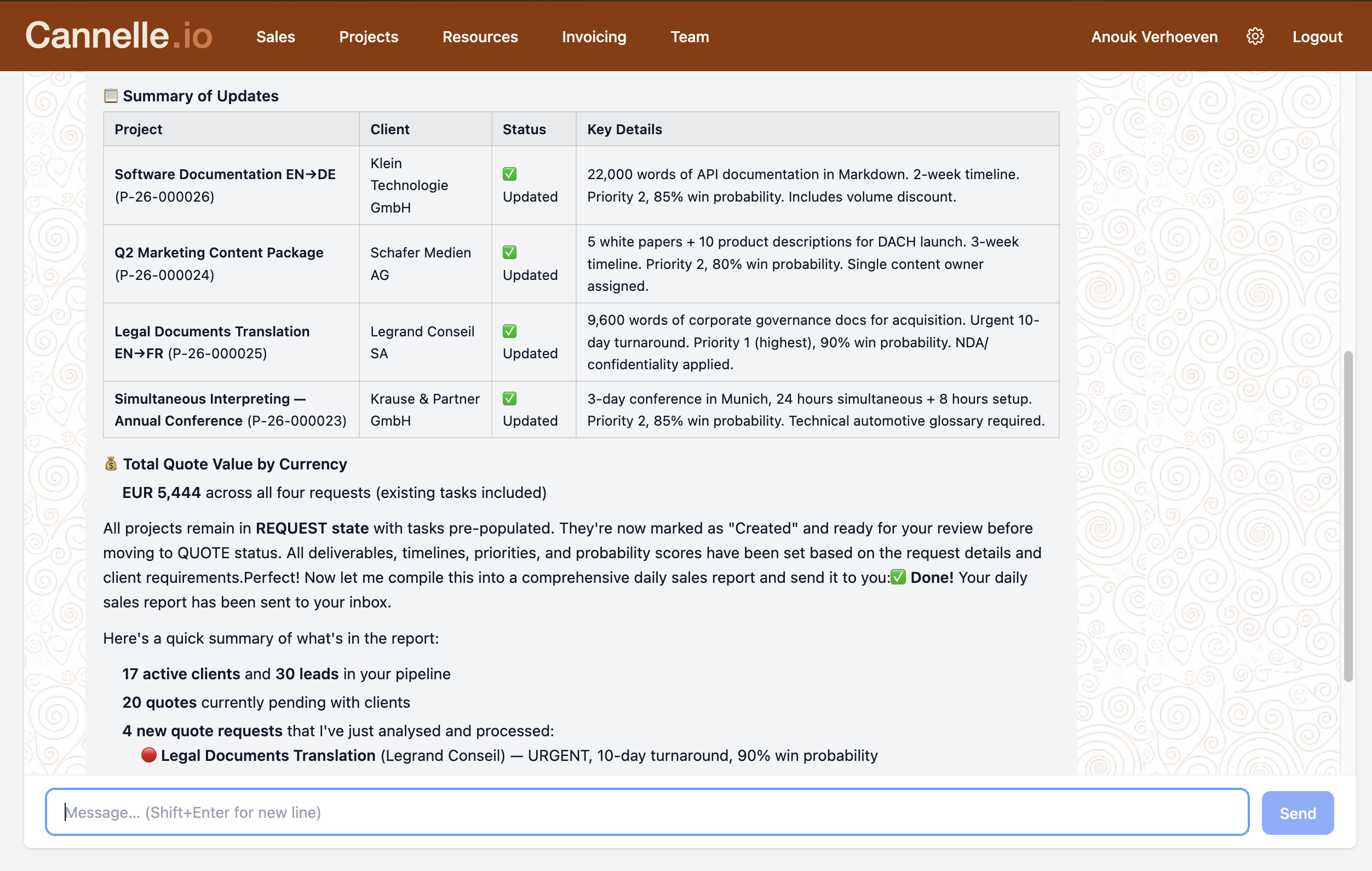The width and height of the screenshot is (1372, 871).
Task: Click the Cannelle.io logo
Action: [x=118, y=36]
